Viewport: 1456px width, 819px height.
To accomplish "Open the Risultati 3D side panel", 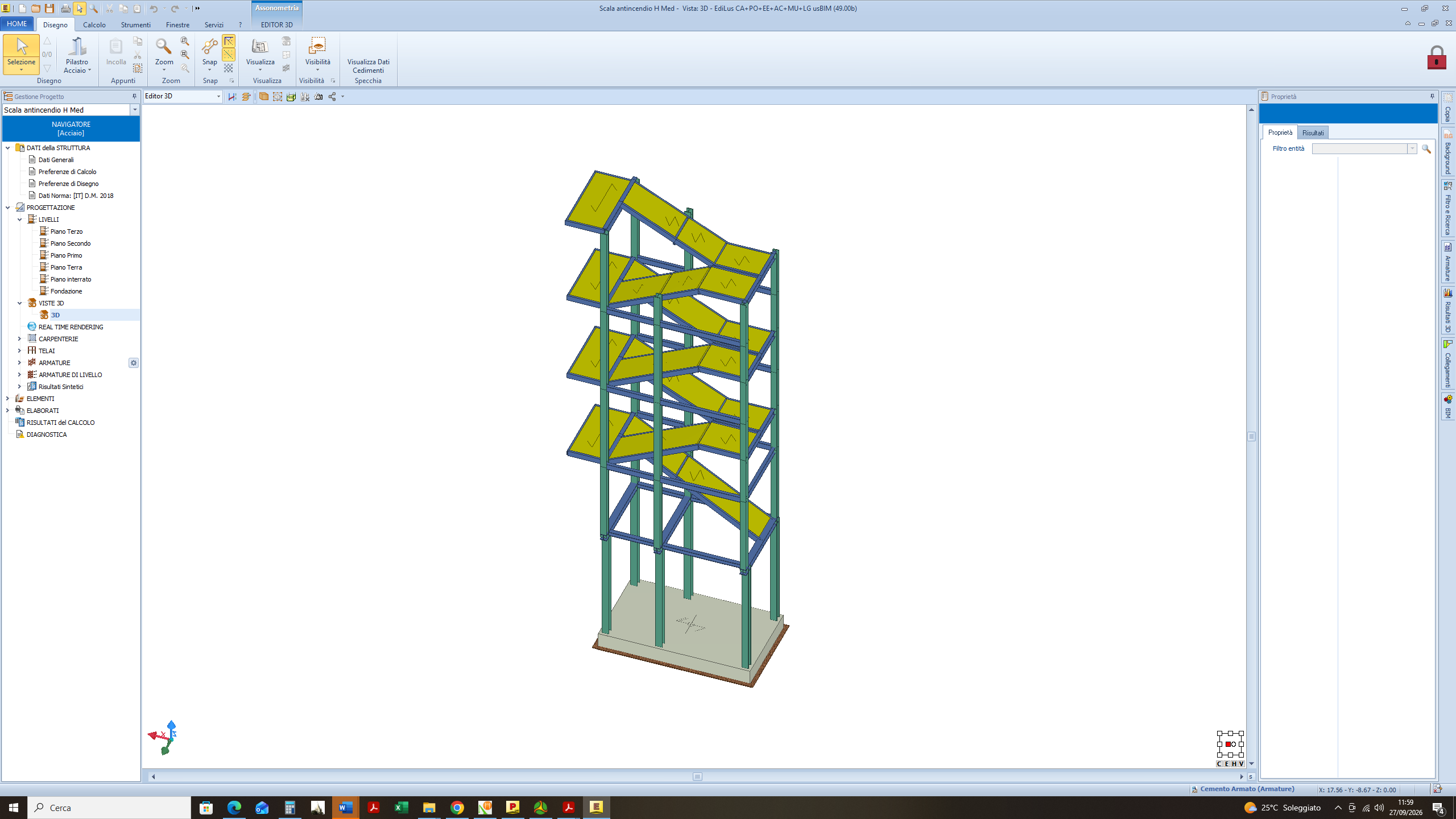I will (1448, 311).
